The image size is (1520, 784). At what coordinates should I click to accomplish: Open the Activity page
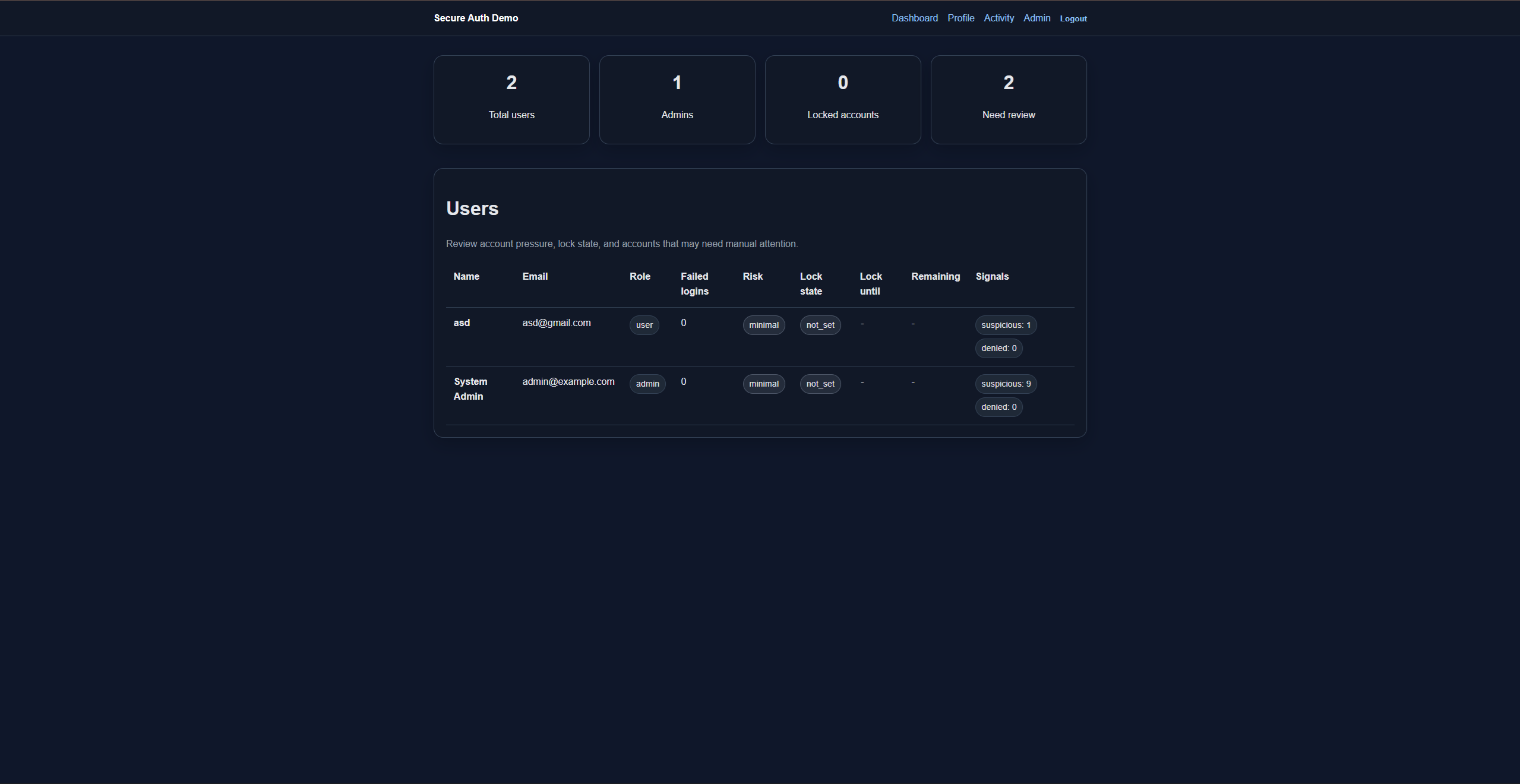[x=998, y=18]
